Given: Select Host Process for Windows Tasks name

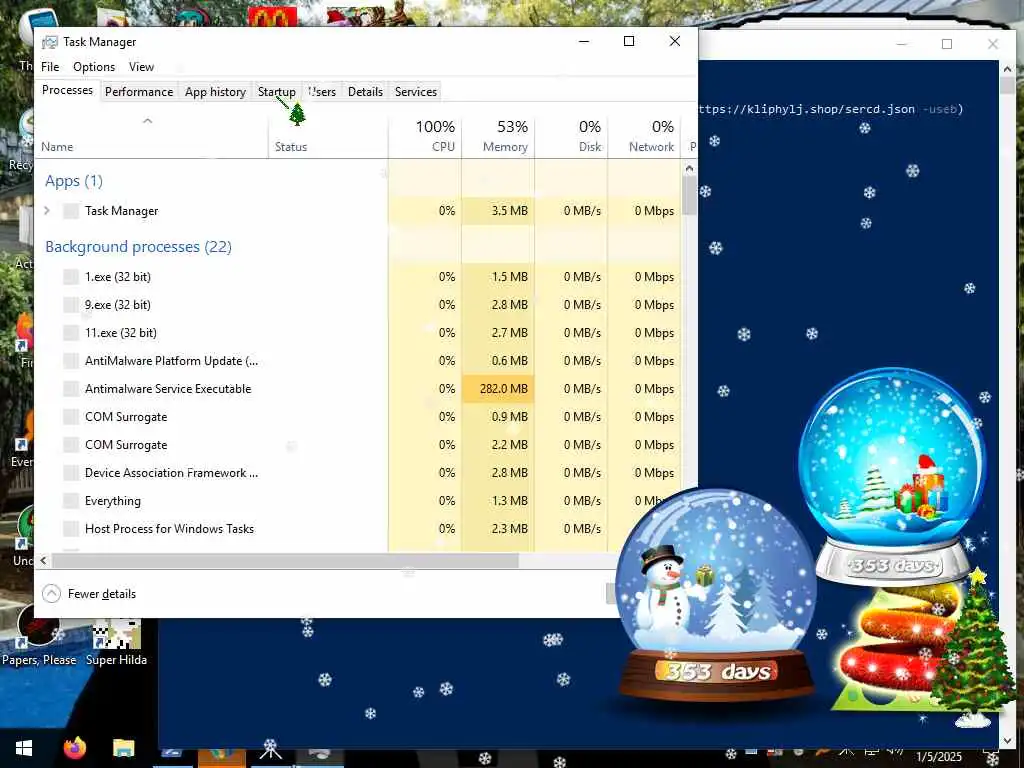Looking at the screenshot, I should 169,529.
